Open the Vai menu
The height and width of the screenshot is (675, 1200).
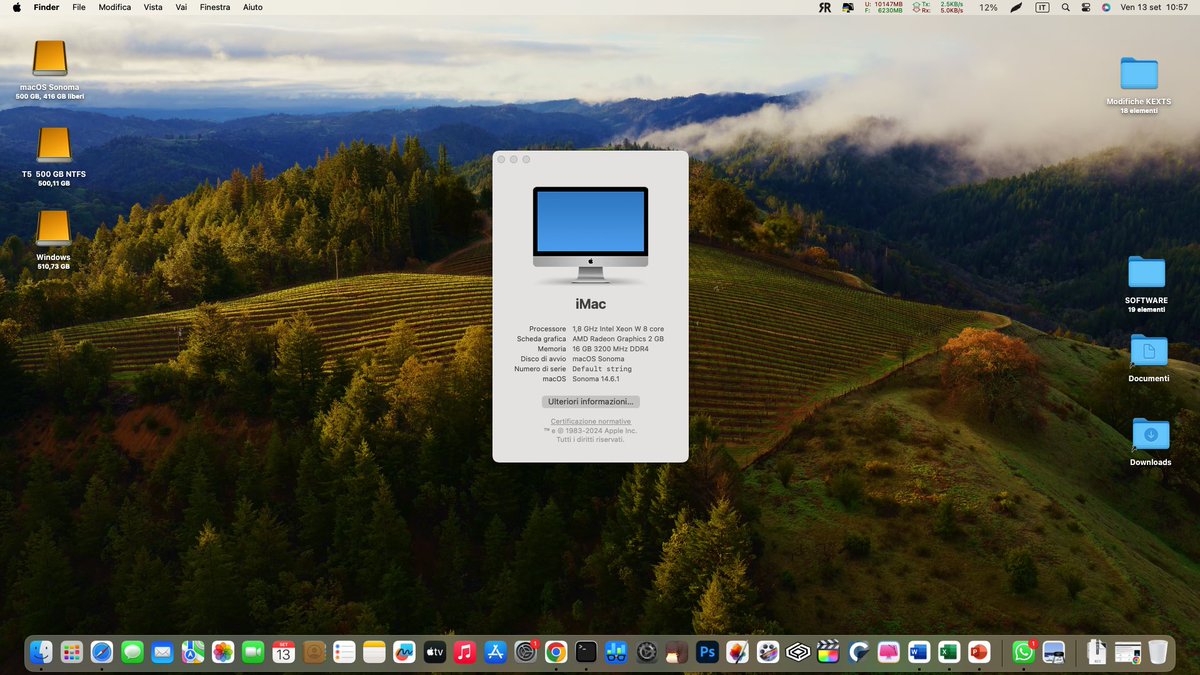181,7
